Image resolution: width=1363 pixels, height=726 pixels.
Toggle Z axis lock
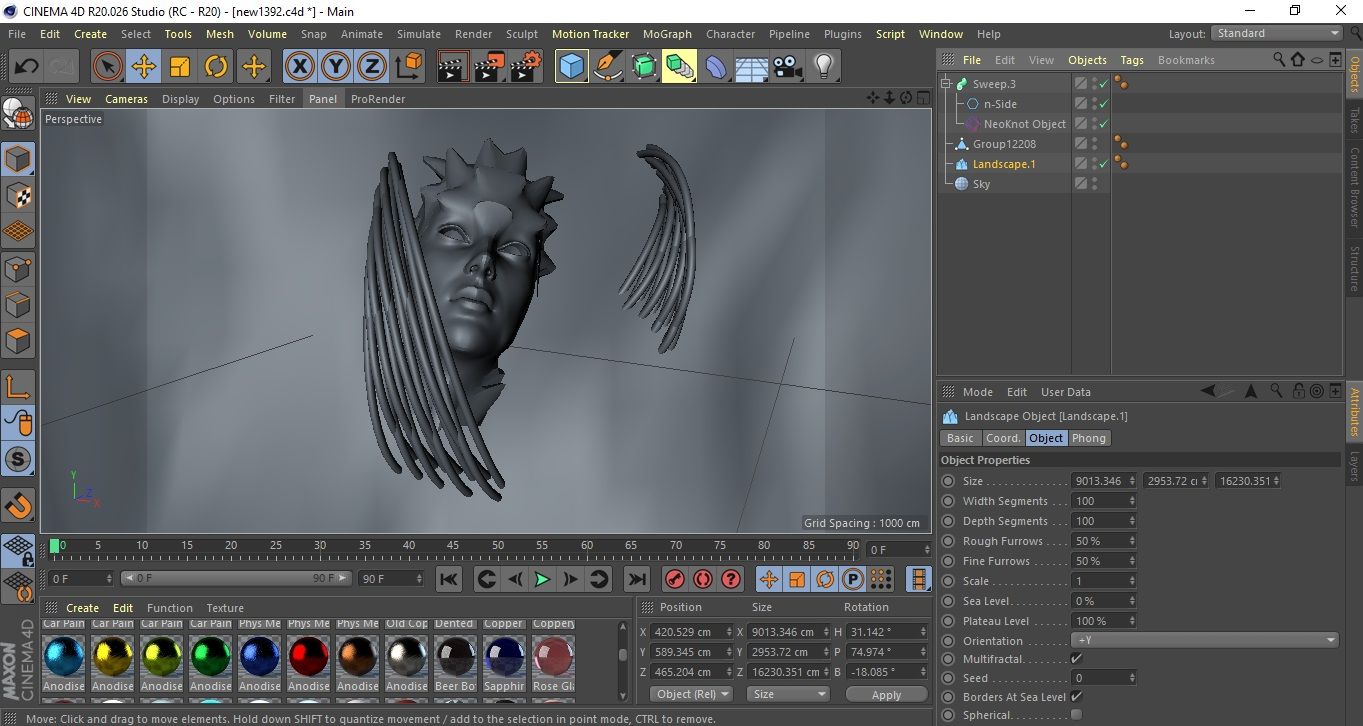point(371,67)
